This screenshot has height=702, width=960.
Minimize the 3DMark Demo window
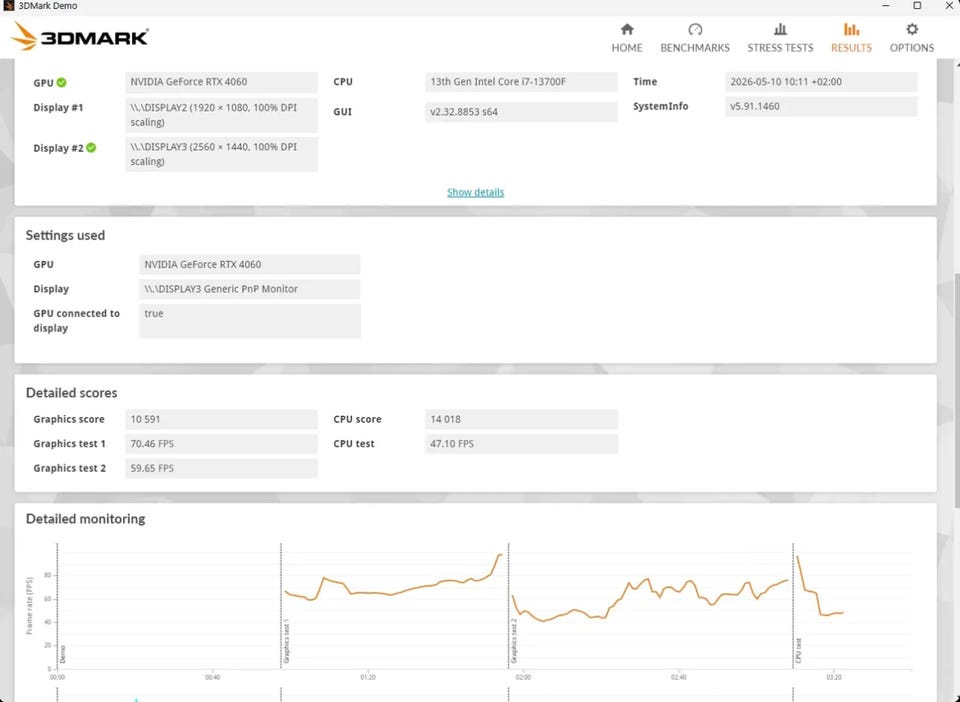885,6
